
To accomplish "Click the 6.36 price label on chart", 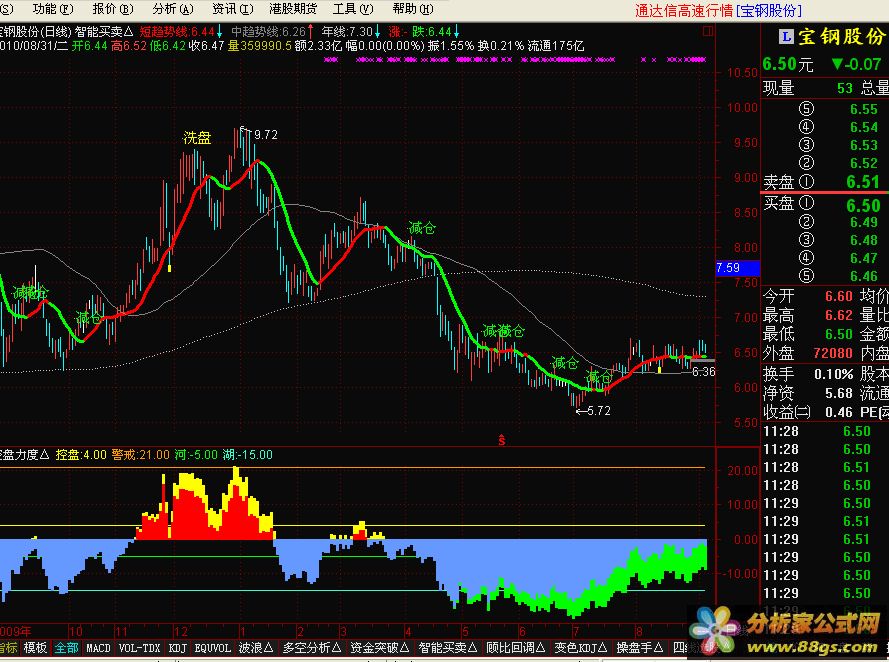I will pos(703,372).
